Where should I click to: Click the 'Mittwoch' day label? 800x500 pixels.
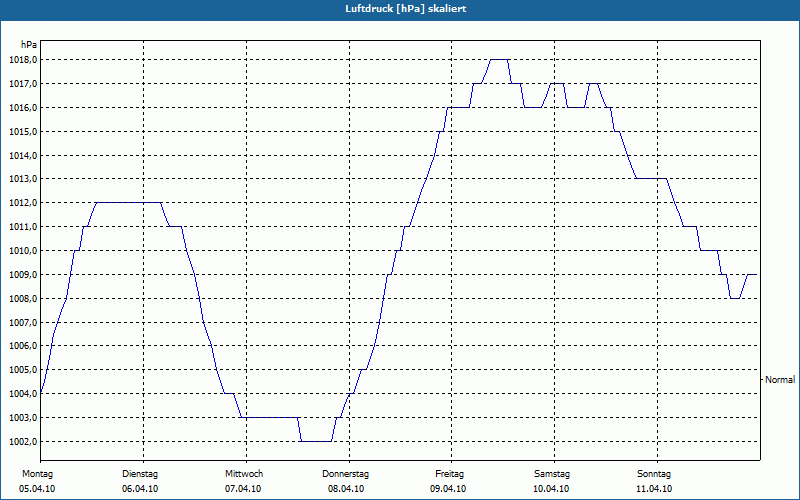(244, 474)
